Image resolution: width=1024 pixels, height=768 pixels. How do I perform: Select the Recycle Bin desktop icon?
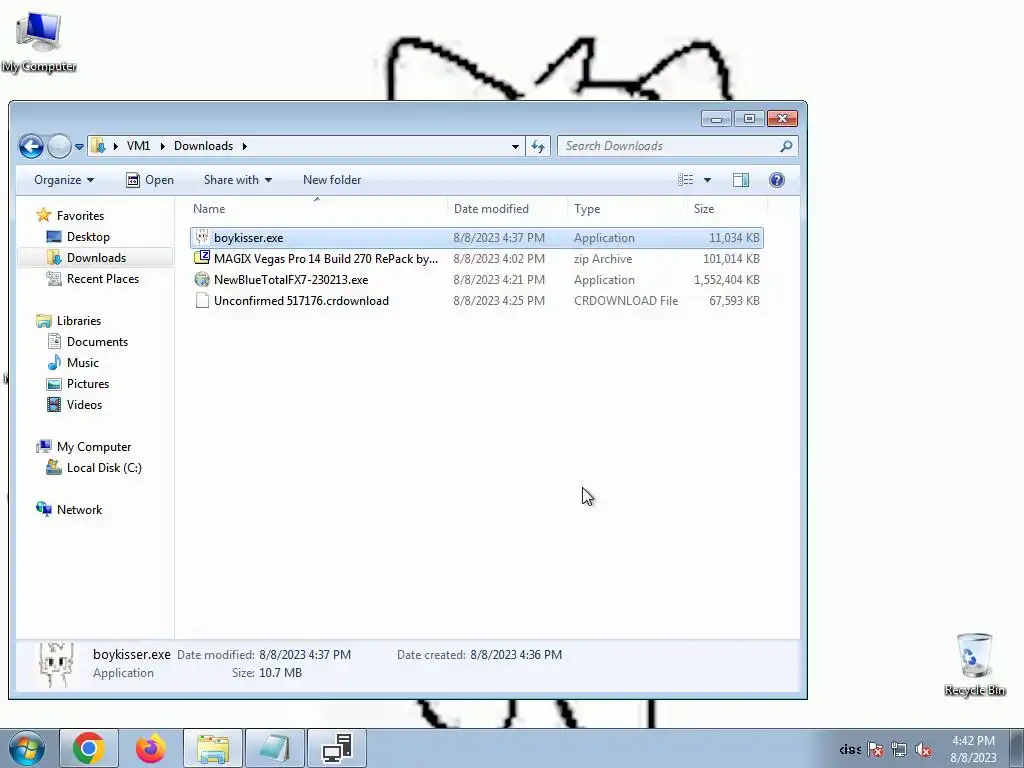pos(974,665)
